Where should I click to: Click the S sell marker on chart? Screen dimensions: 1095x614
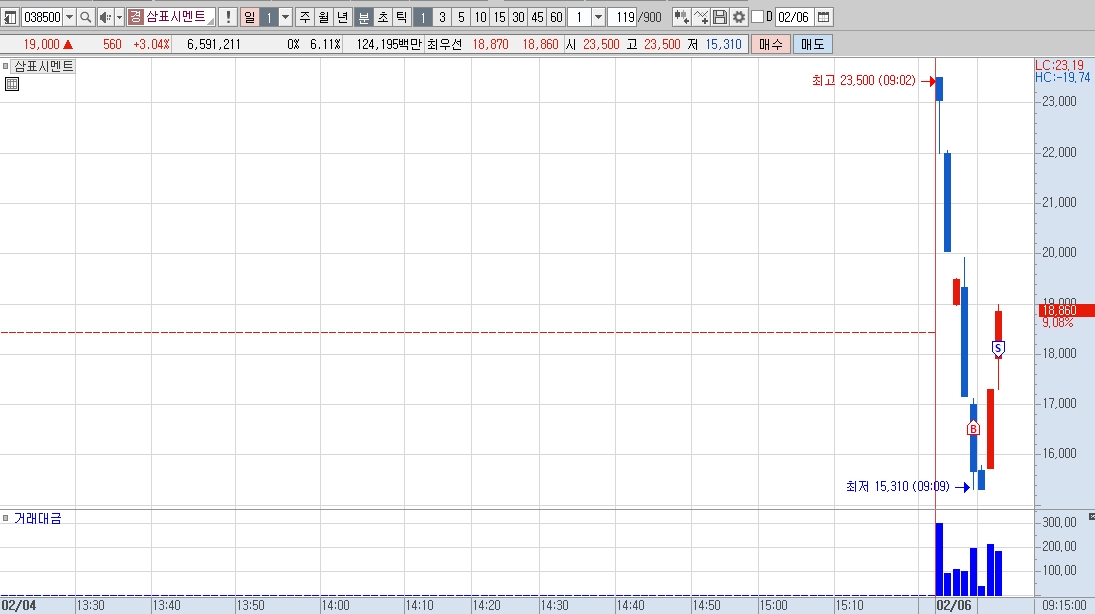click(999, 348)
